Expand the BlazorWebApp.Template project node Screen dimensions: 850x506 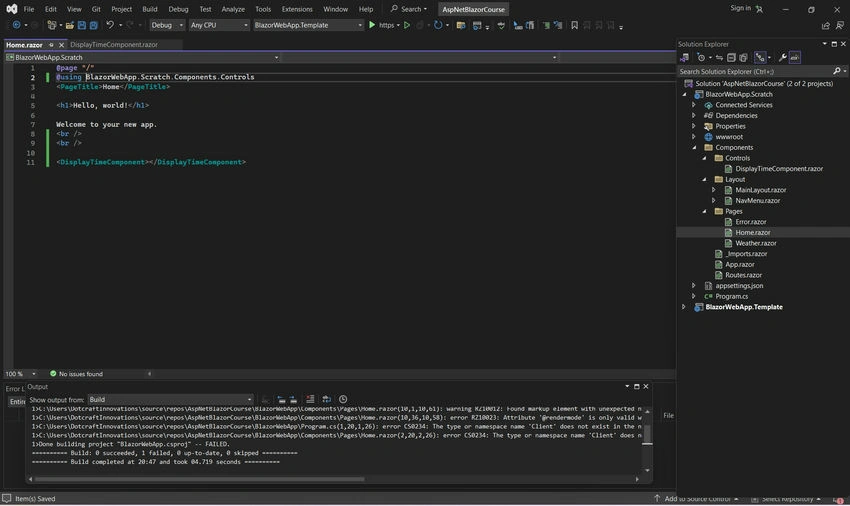(684, 307)
